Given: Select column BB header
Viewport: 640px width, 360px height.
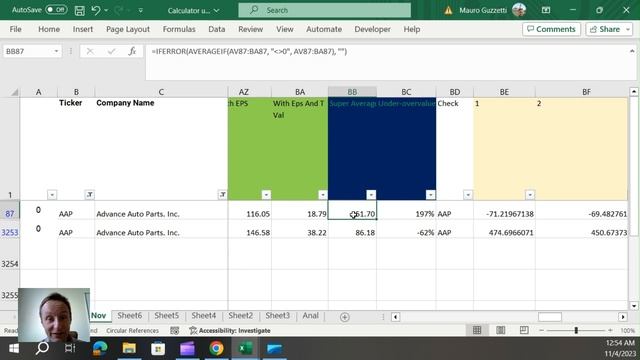Looking at the screenshot, I should tap(352, 92).
